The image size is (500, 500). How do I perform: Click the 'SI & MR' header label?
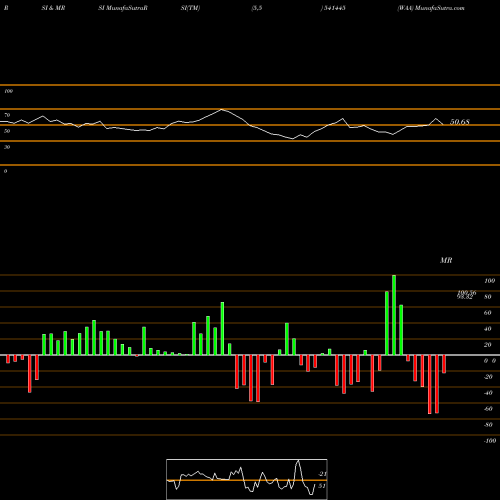pyautogui.click(x=53, y=8)
